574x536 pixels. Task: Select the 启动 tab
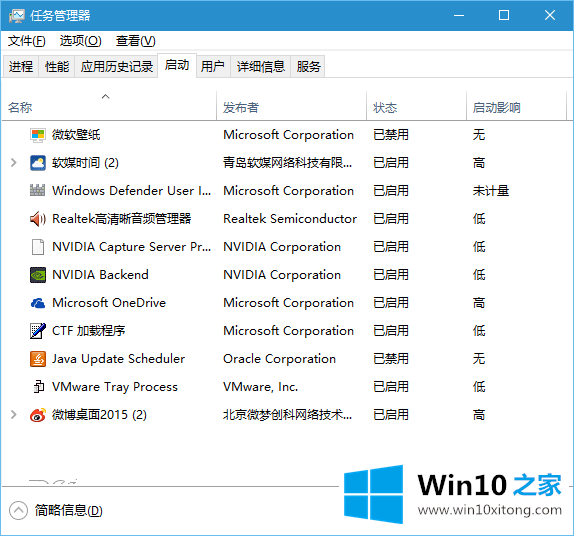pyautogui.click(x=177, y=65)
